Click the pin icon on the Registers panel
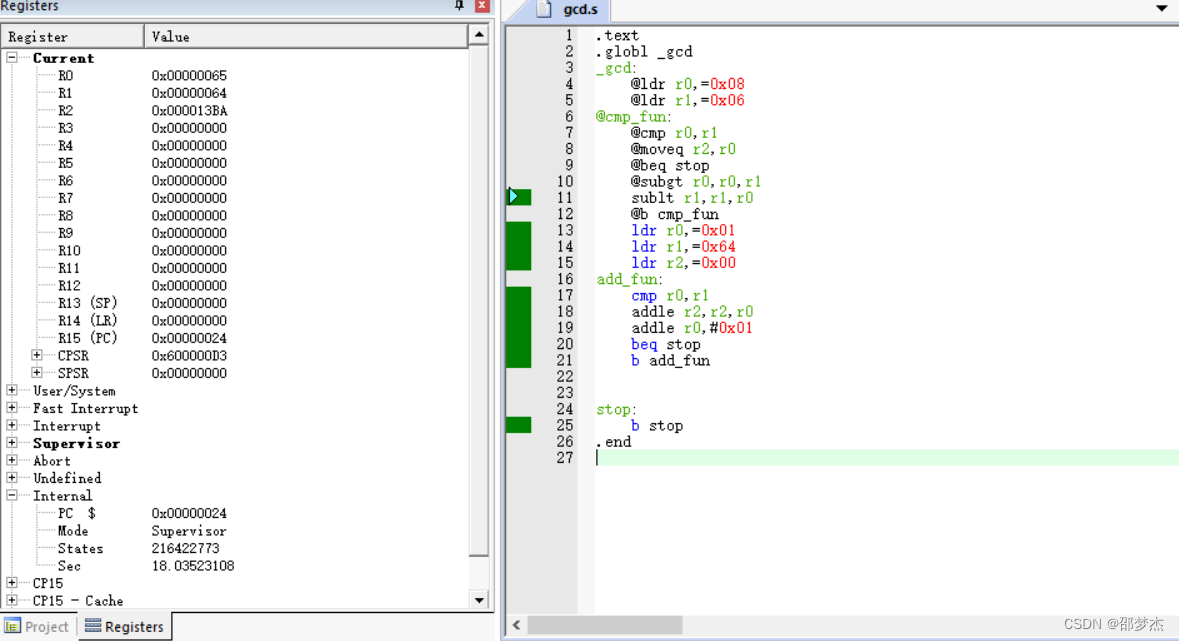 tap(459, 6)
